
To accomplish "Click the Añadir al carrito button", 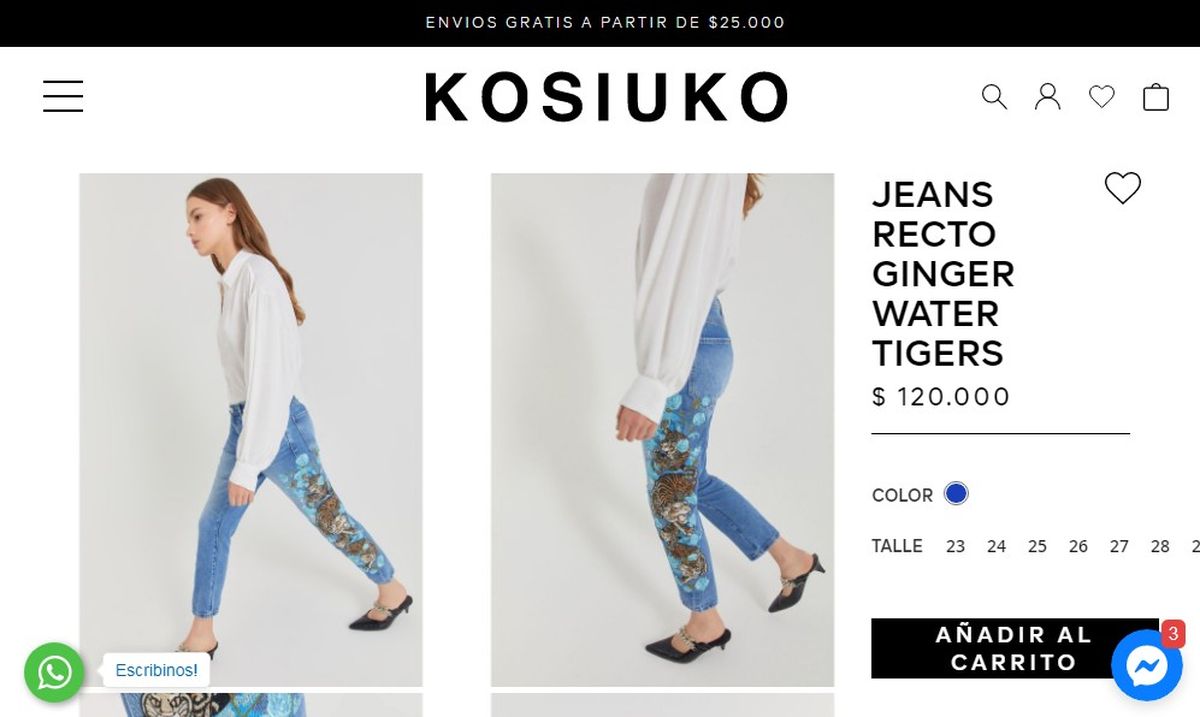I will (1014, 648).
